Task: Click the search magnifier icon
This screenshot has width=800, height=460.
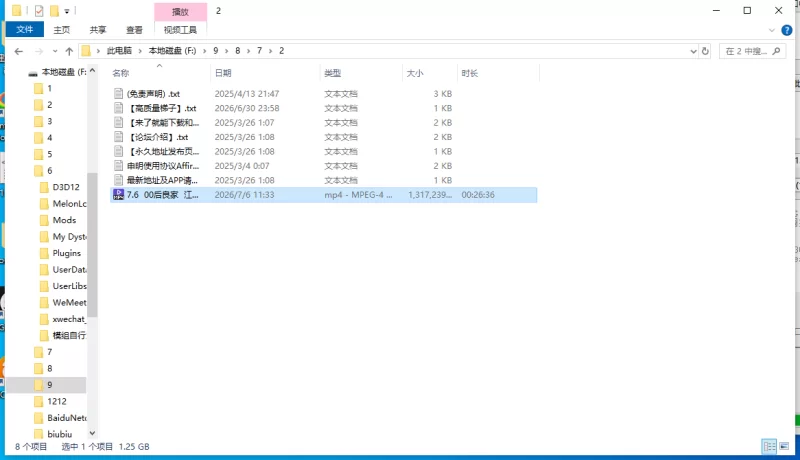Action: tap(777, 51)
